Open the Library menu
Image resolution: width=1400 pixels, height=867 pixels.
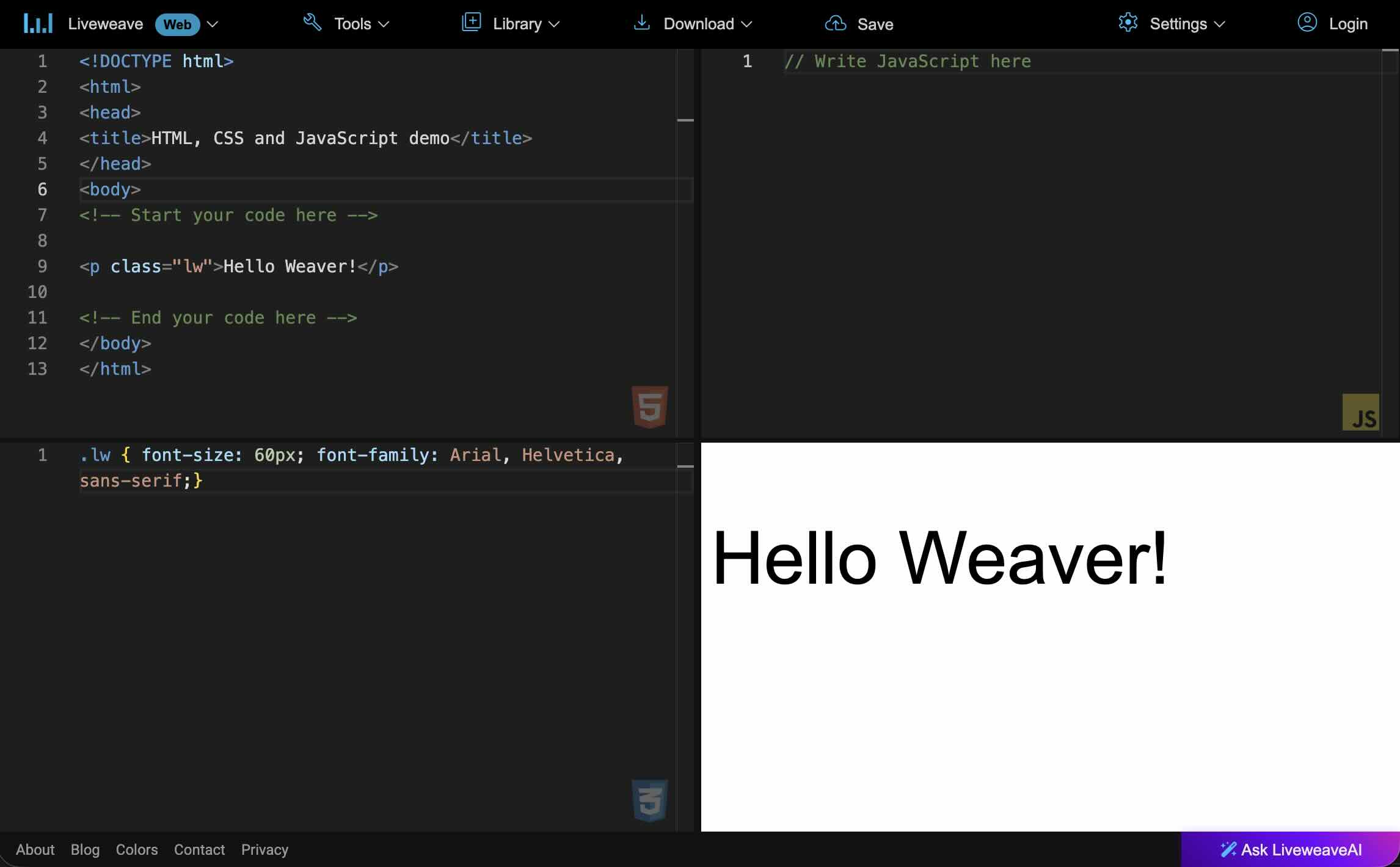517,24
